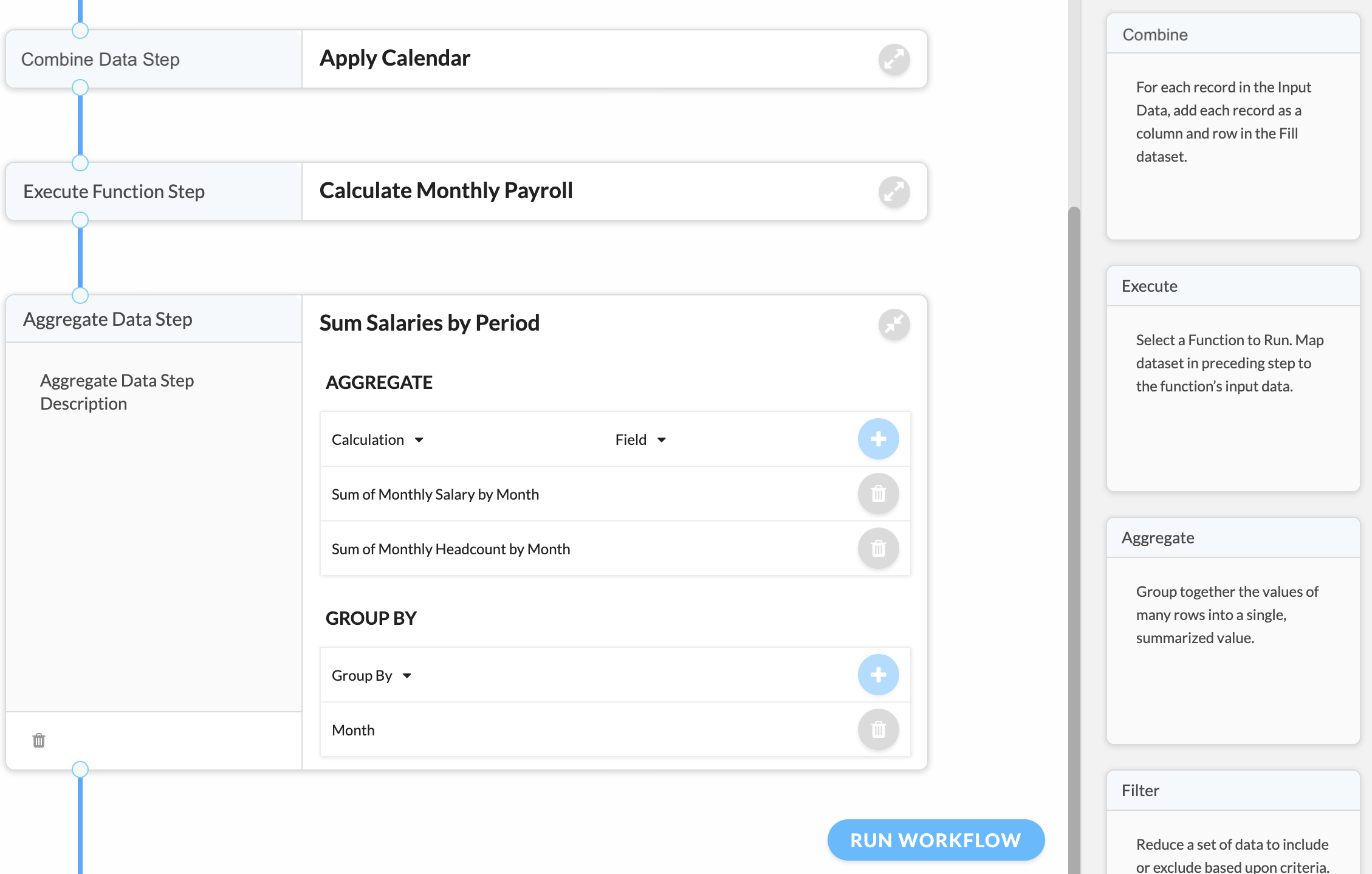
Task: Run the workflow
Action: pos(936,840)
